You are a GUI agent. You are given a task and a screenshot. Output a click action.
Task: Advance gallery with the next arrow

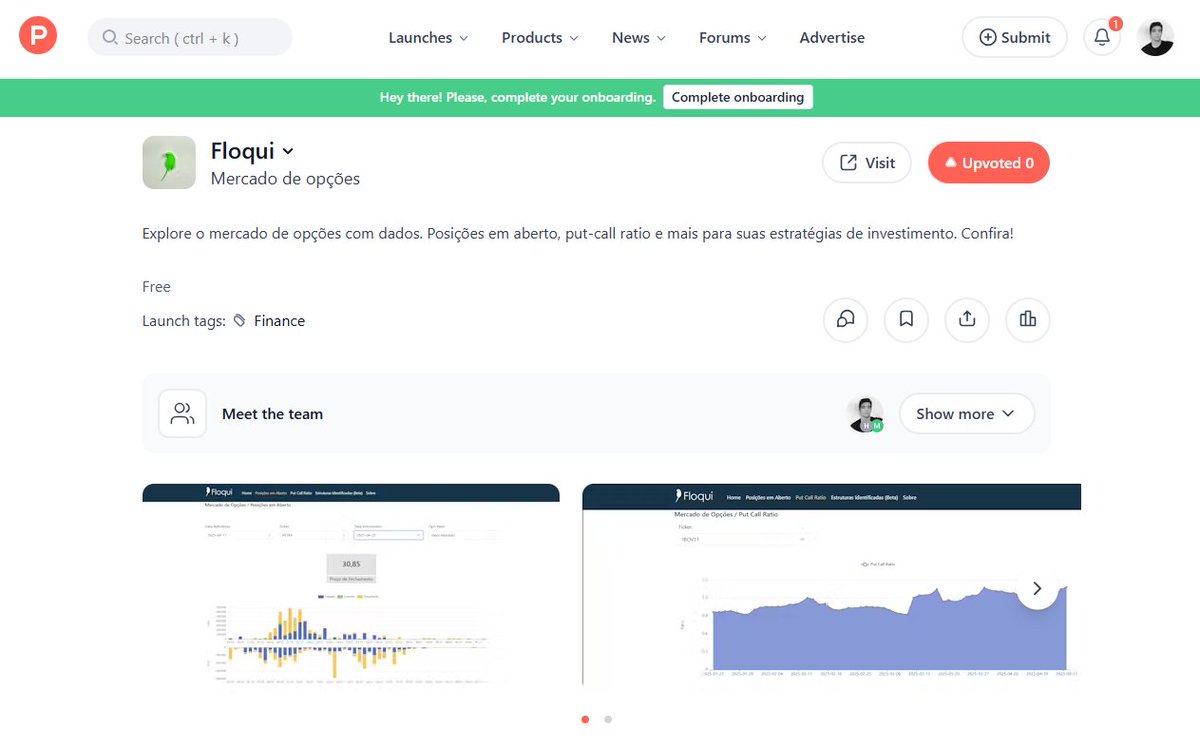1037,588
